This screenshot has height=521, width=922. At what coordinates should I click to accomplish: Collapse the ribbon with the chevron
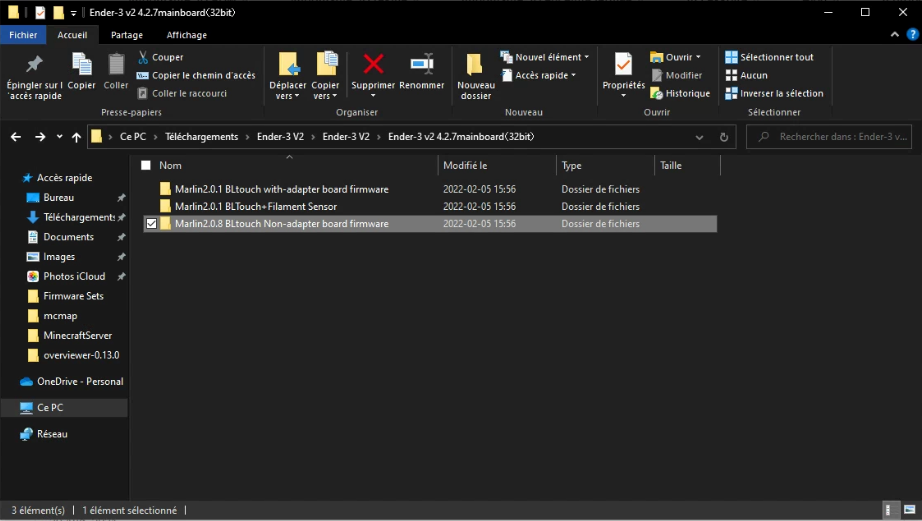(x=894, y=35)
